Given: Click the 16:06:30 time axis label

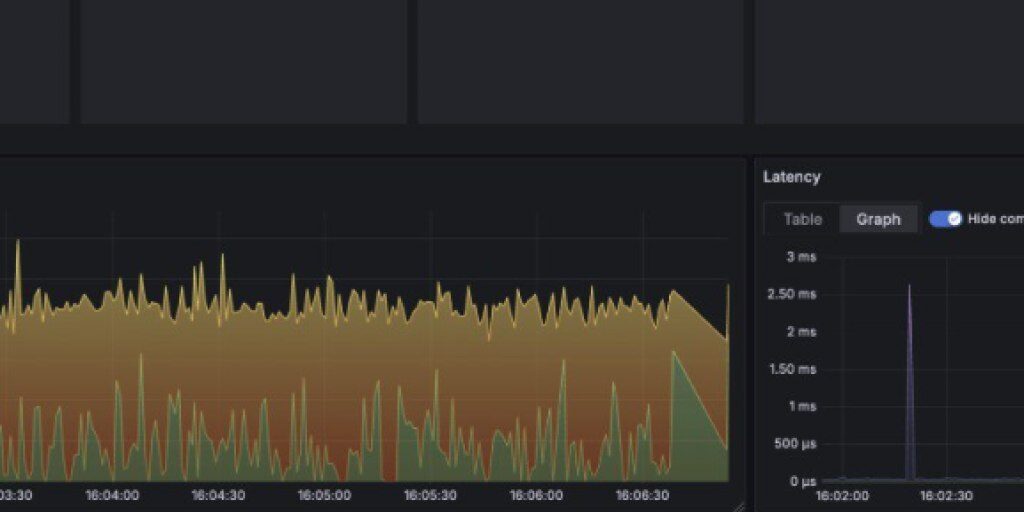Looking at the screenshot, I should (x=642, y=495).
